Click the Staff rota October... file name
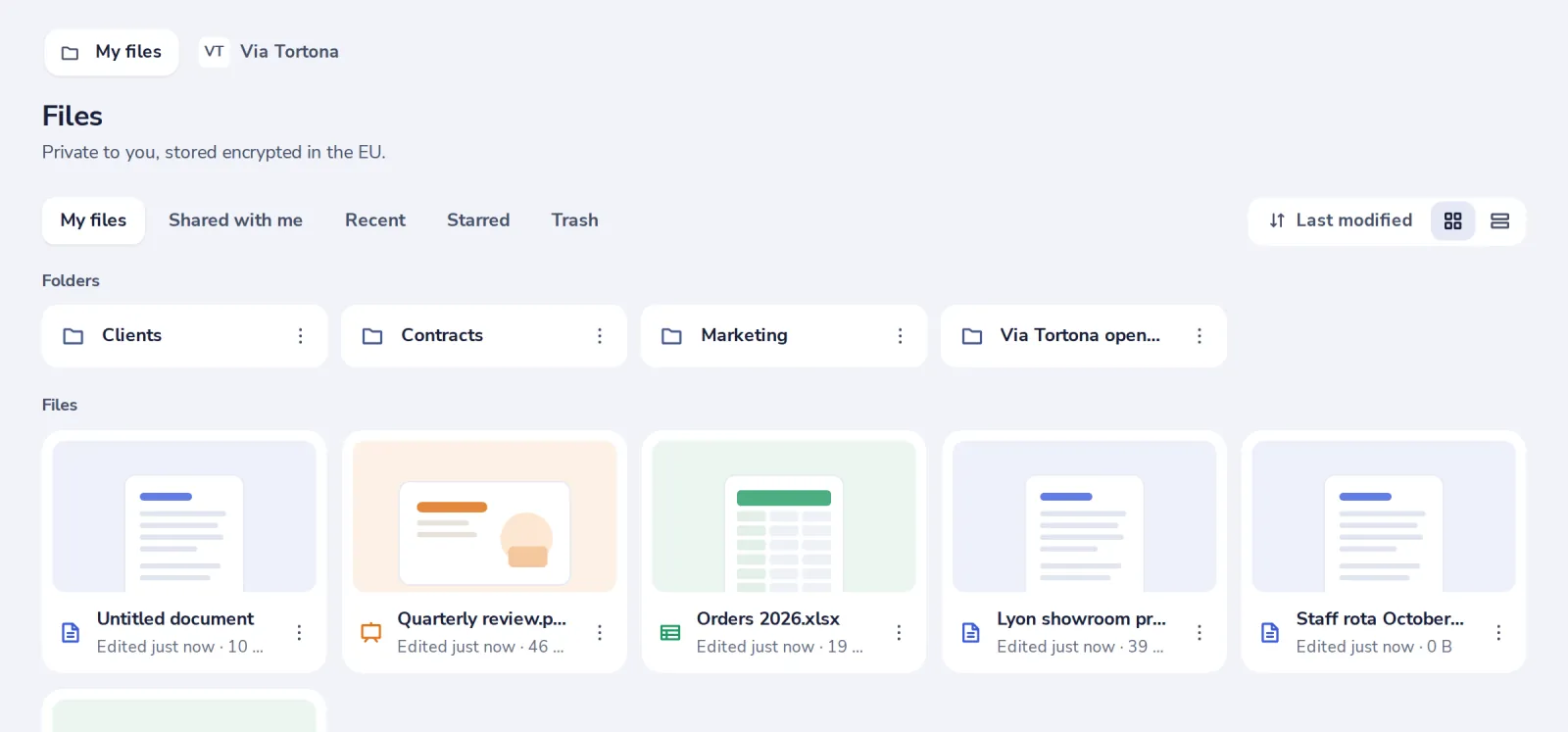 [x=1380, y=619]
